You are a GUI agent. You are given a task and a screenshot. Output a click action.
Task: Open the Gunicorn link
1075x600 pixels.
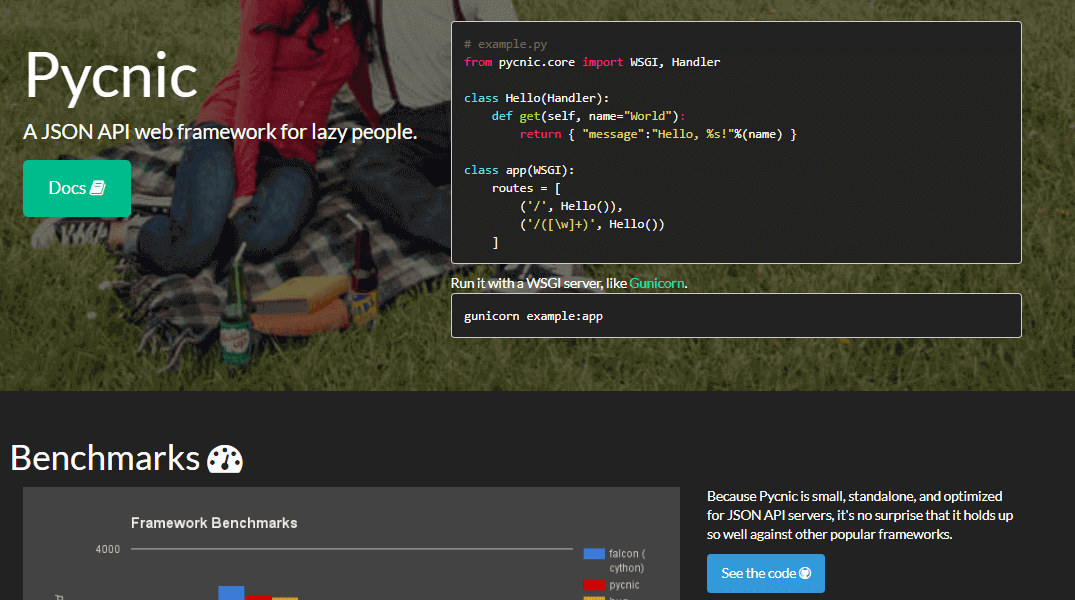coord(657,283)
